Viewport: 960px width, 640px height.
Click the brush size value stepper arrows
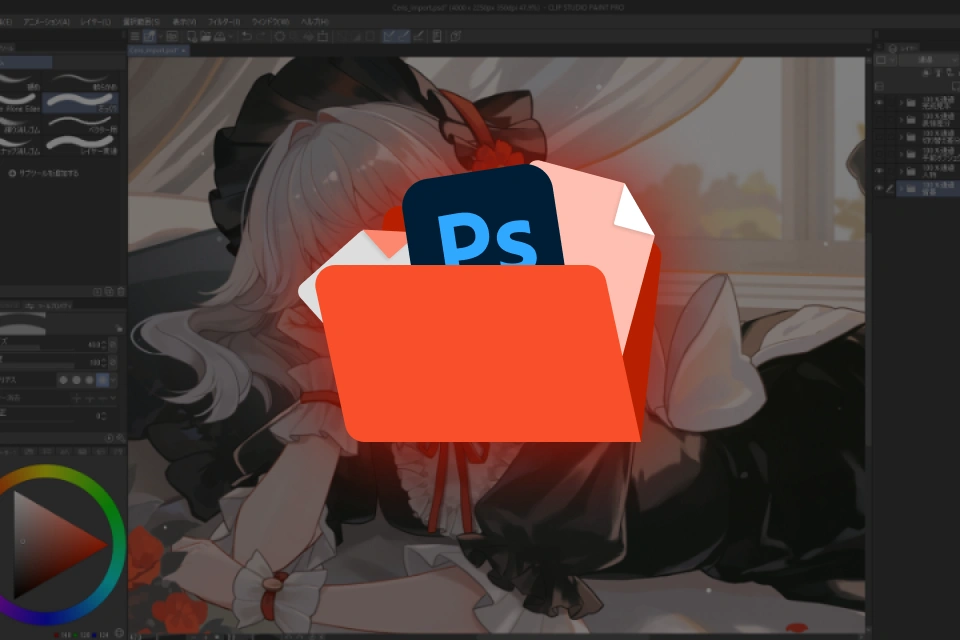point(104,345)
